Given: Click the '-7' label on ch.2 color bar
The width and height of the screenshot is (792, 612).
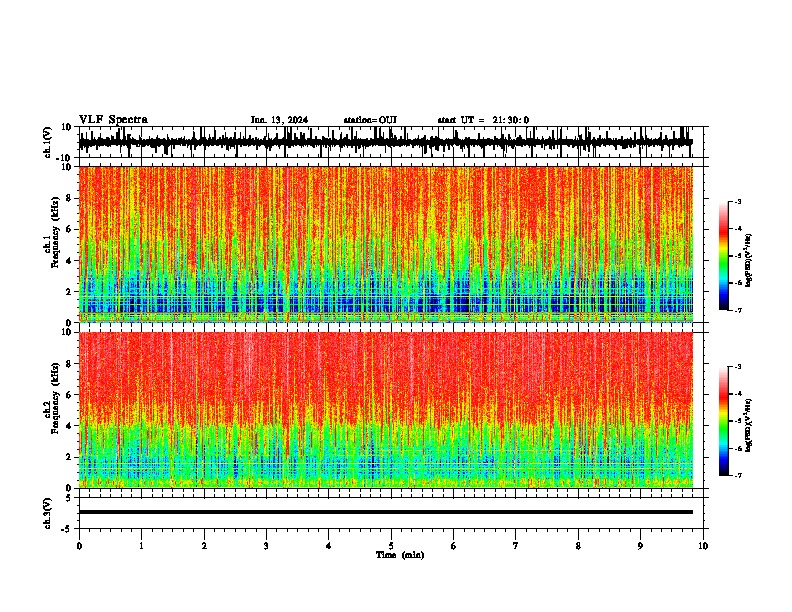Looking at the screenshot, I should [x=737, y=475].
